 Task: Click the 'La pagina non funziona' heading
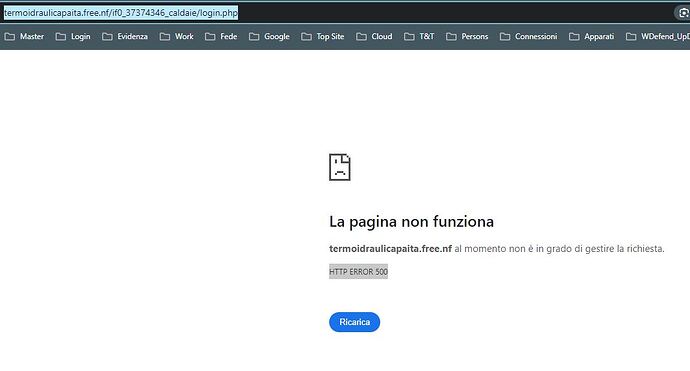coord(411,222)
